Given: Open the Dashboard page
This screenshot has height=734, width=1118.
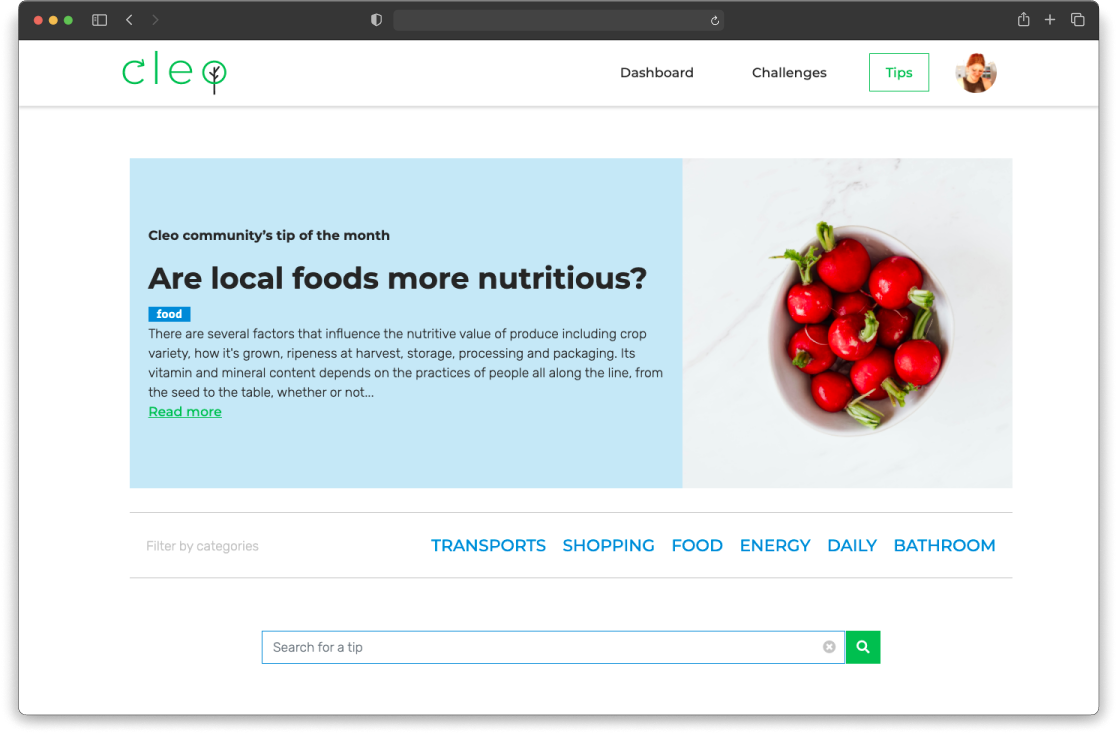Looking at the screenshot, I should (656, 73).
